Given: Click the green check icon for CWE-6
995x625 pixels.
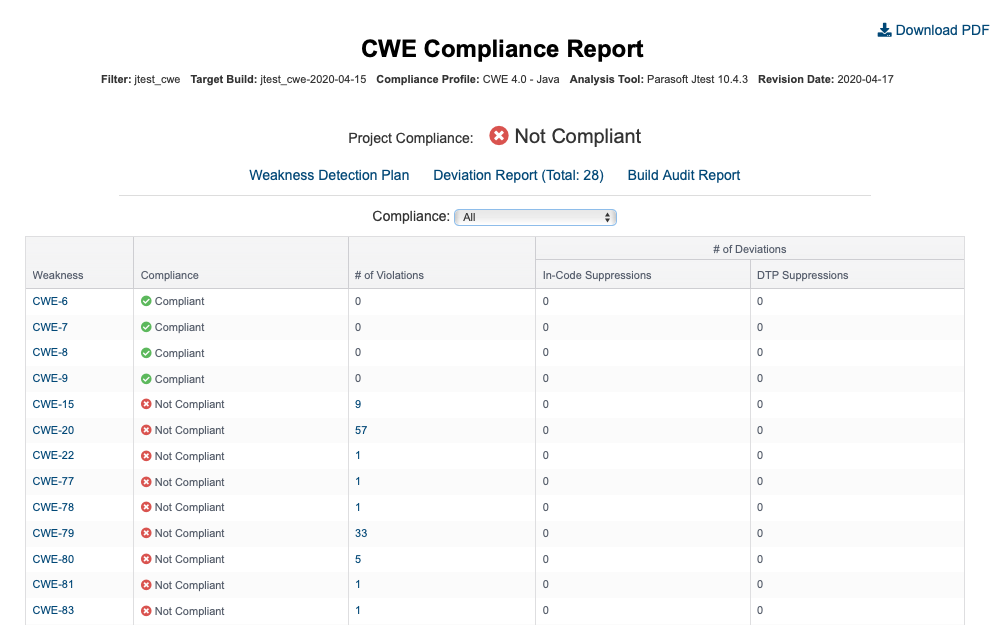Looking at the screenshot, I should [146, 301].
